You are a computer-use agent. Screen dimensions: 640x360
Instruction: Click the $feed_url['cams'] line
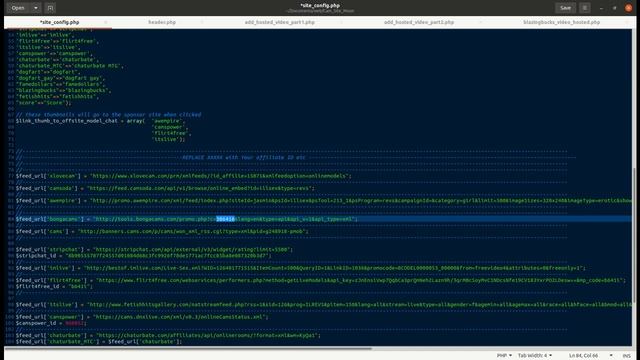[x=162, y=231]
